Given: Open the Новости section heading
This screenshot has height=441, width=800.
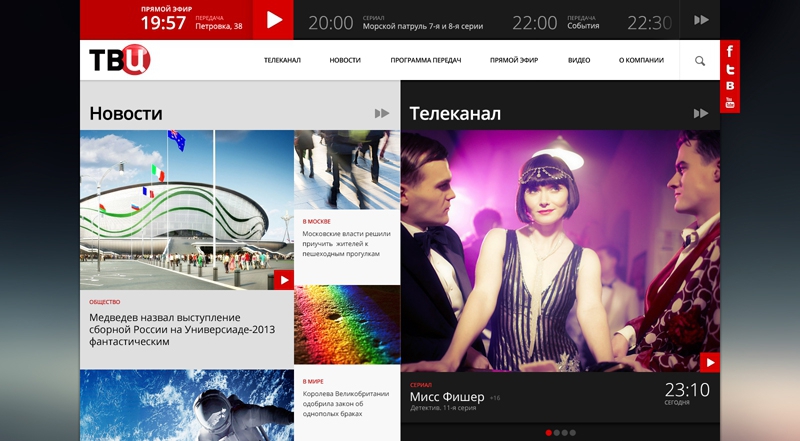Looking at the screenshot, I should pyautogui.click(x=126, y=113).
